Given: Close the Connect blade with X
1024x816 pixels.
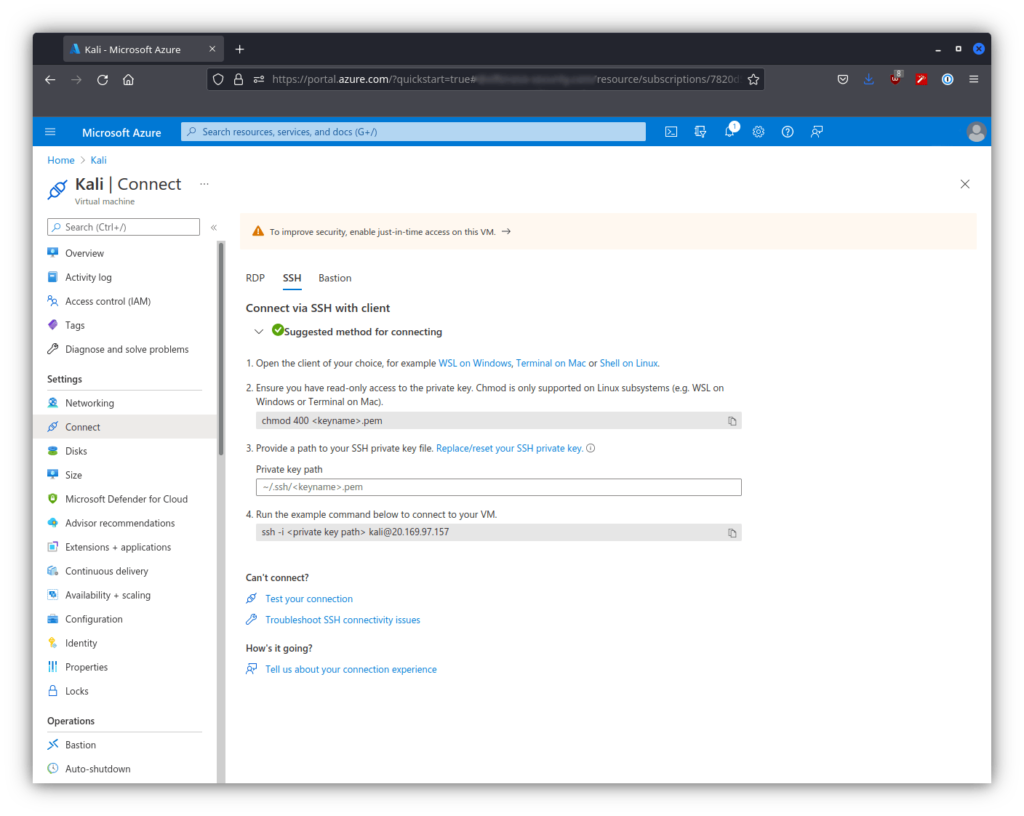Looking at the screenshot, I should click(x=964, y=184).
